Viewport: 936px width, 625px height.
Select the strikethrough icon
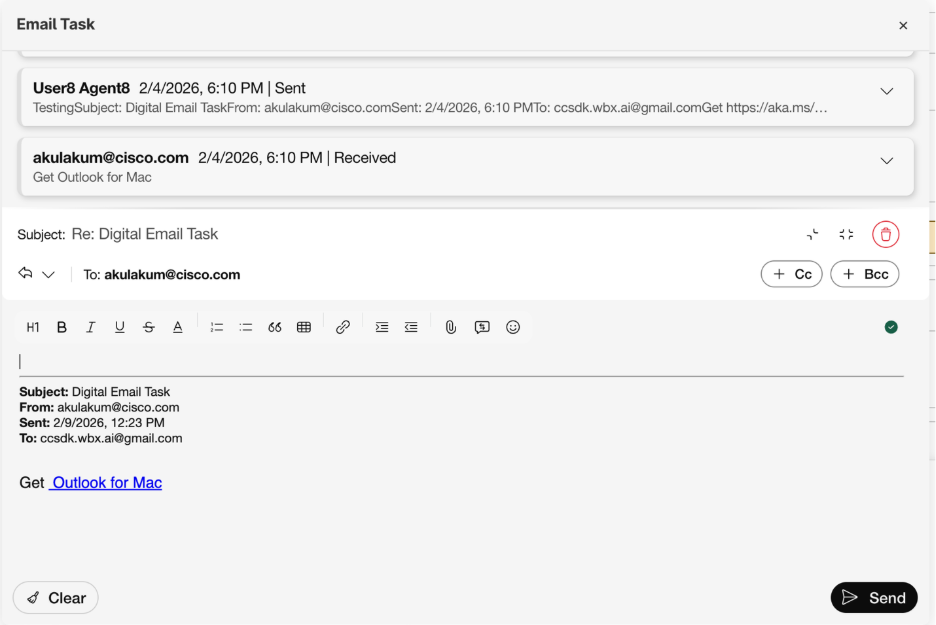tap(148, 327)
